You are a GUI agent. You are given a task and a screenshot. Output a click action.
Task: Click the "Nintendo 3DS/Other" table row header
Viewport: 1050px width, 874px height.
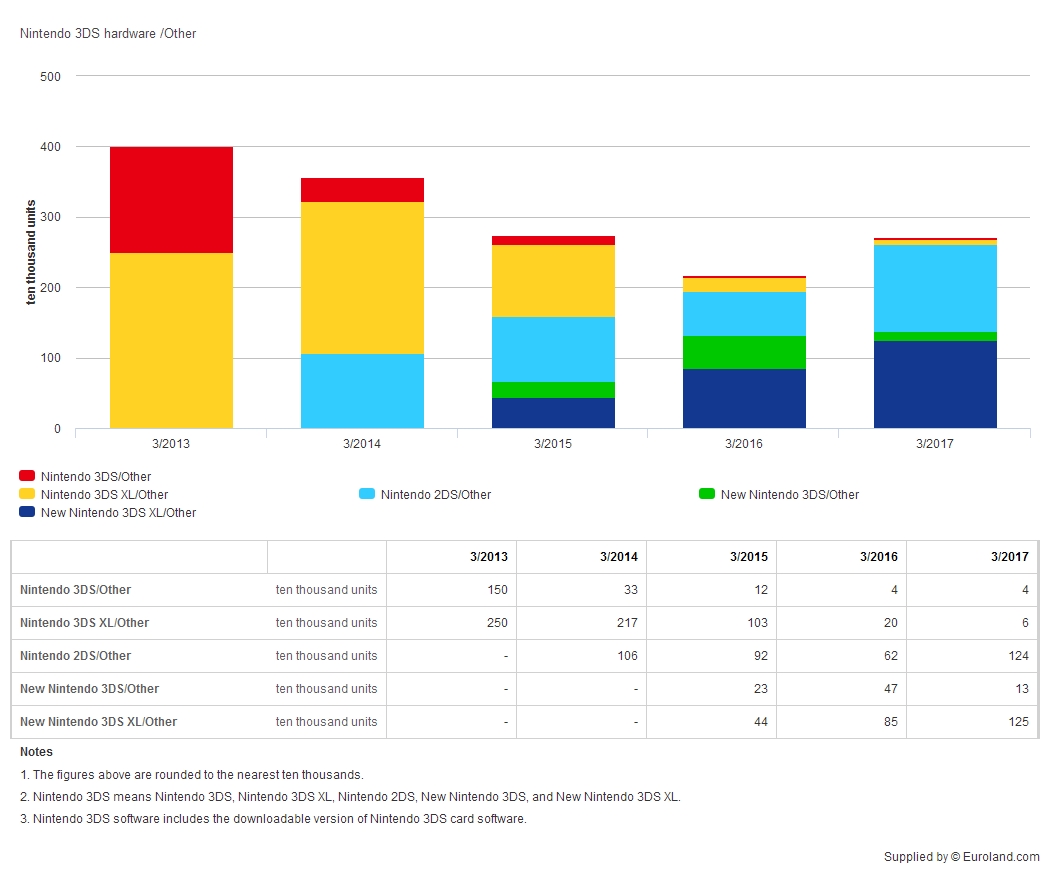(76, 590)
